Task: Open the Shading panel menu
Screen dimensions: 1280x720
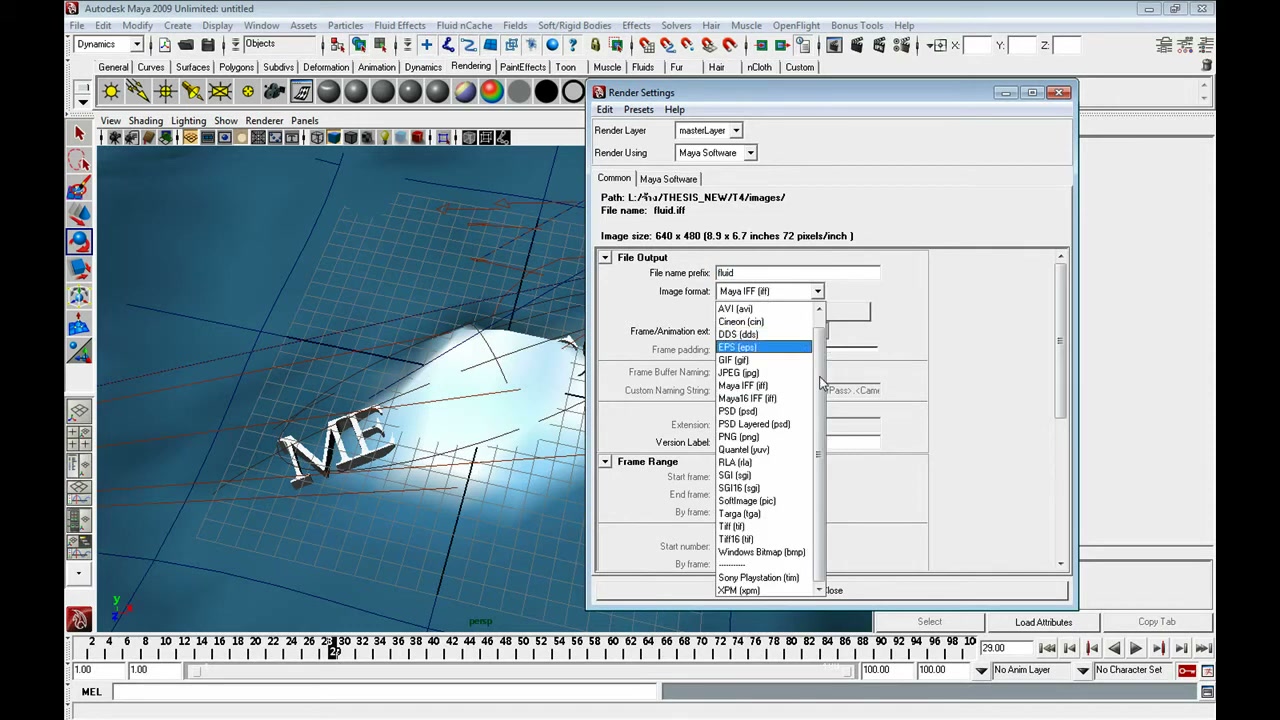Action: 145,121
